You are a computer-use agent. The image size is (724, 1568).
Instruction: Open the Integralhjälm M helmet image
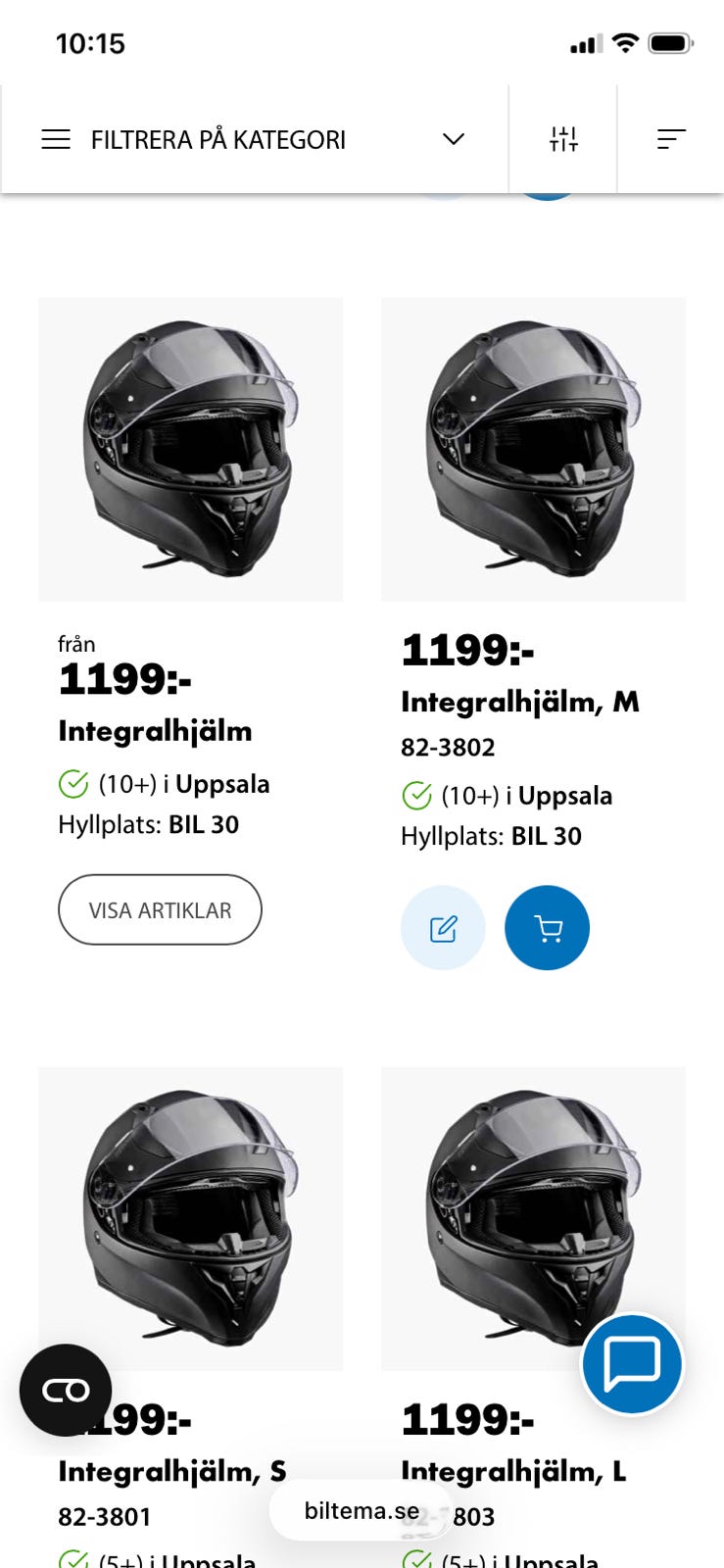tap(533, 449)
